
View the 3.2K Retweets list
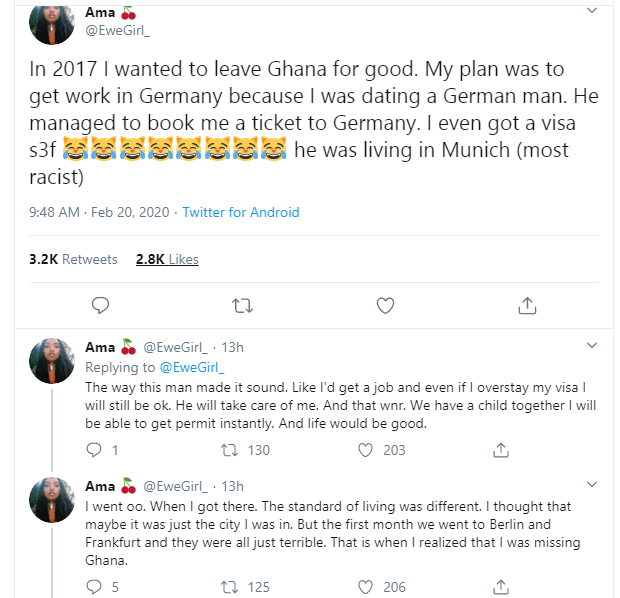coord(73,259)
